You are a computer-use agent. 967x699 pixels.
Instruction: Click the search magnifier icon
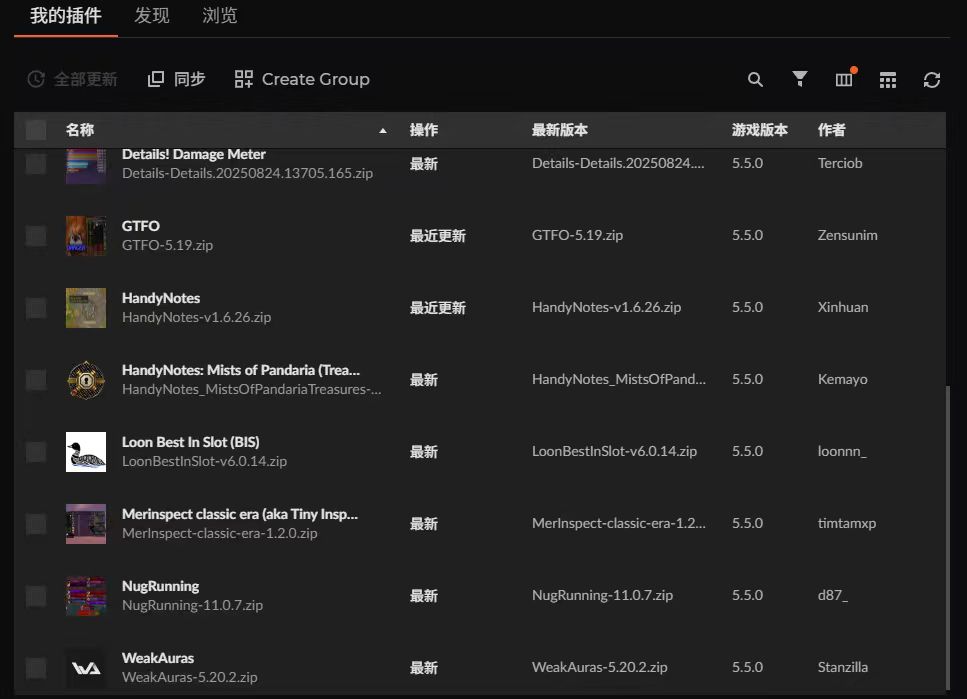point(755,80)
